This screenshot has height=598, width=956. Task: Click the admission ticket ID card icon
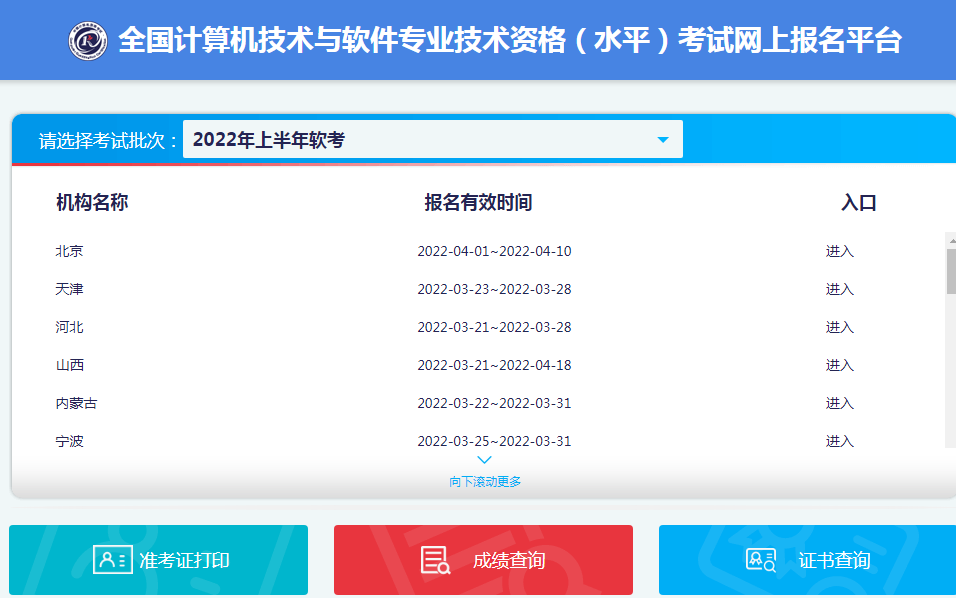[112, 560]
